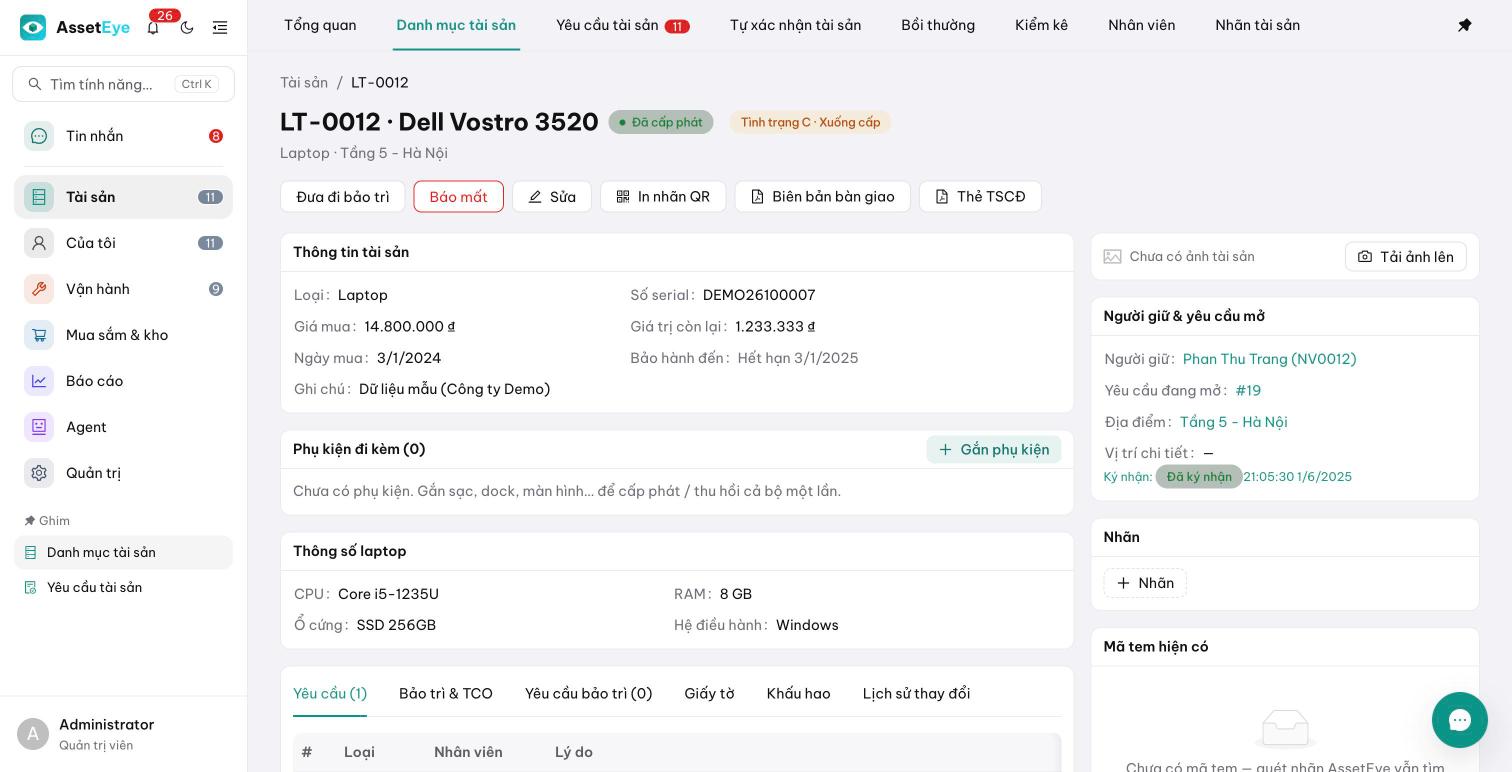Open Nhãn tài sản top tab

point(1257,25)
